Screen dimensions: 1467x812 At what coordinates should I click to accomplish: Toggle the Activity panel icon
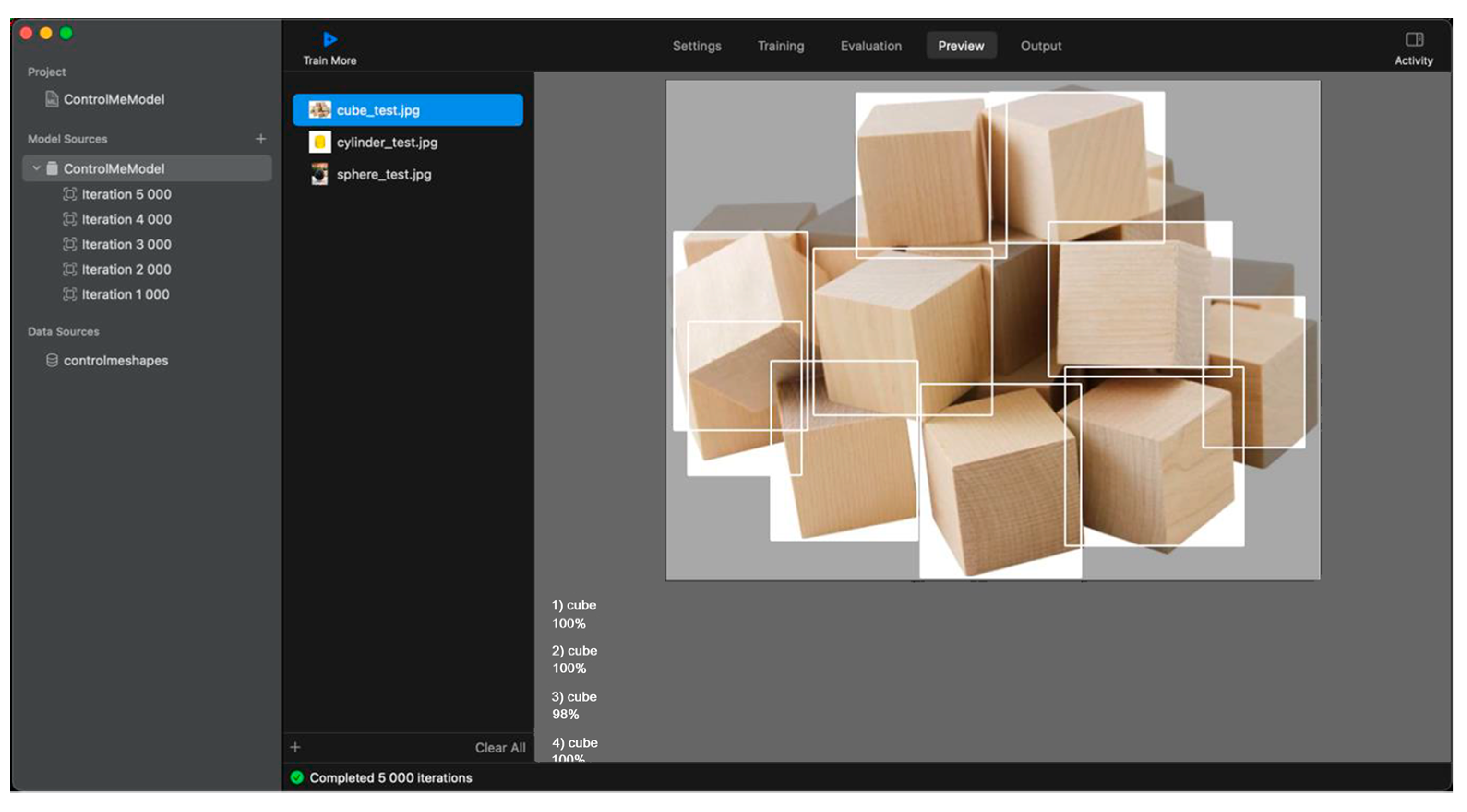(x=1414, y=39)
